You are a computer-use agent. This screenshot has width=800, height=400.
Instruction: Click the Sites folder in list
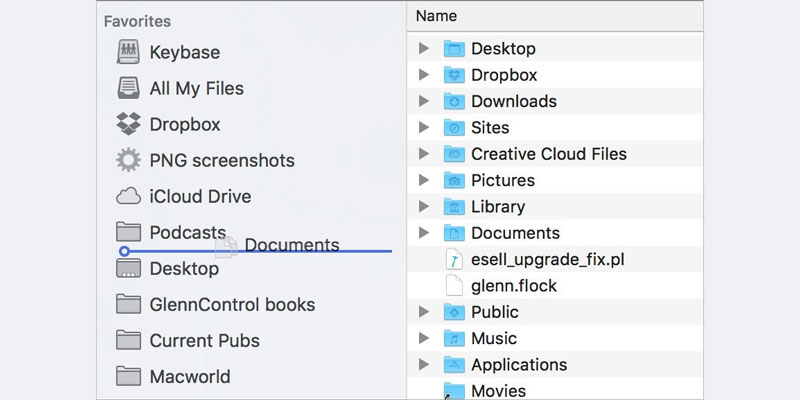pyautogui.click(x=490, y=128)
